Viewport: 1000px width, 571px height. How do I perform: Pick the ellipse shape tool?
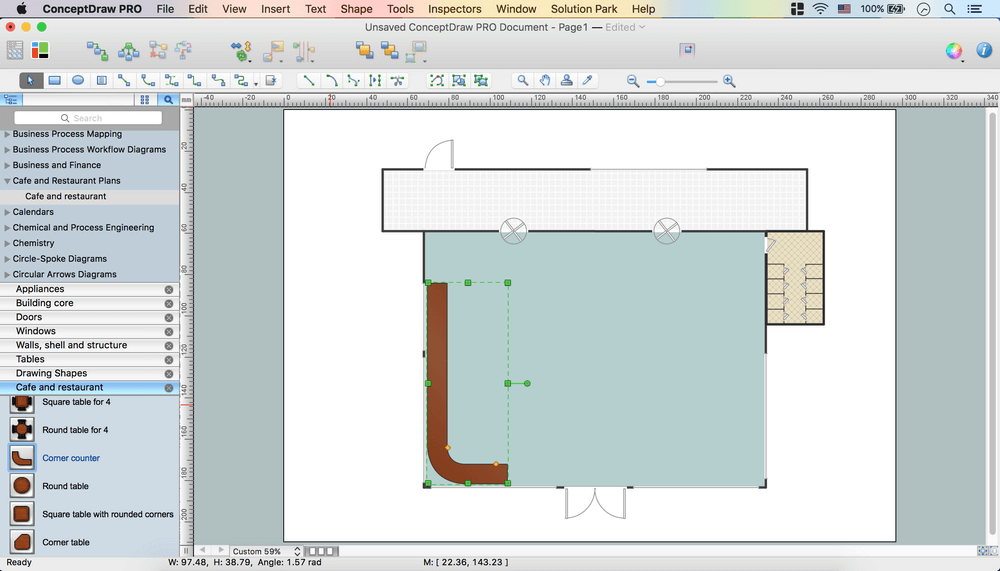coord(78,80)
